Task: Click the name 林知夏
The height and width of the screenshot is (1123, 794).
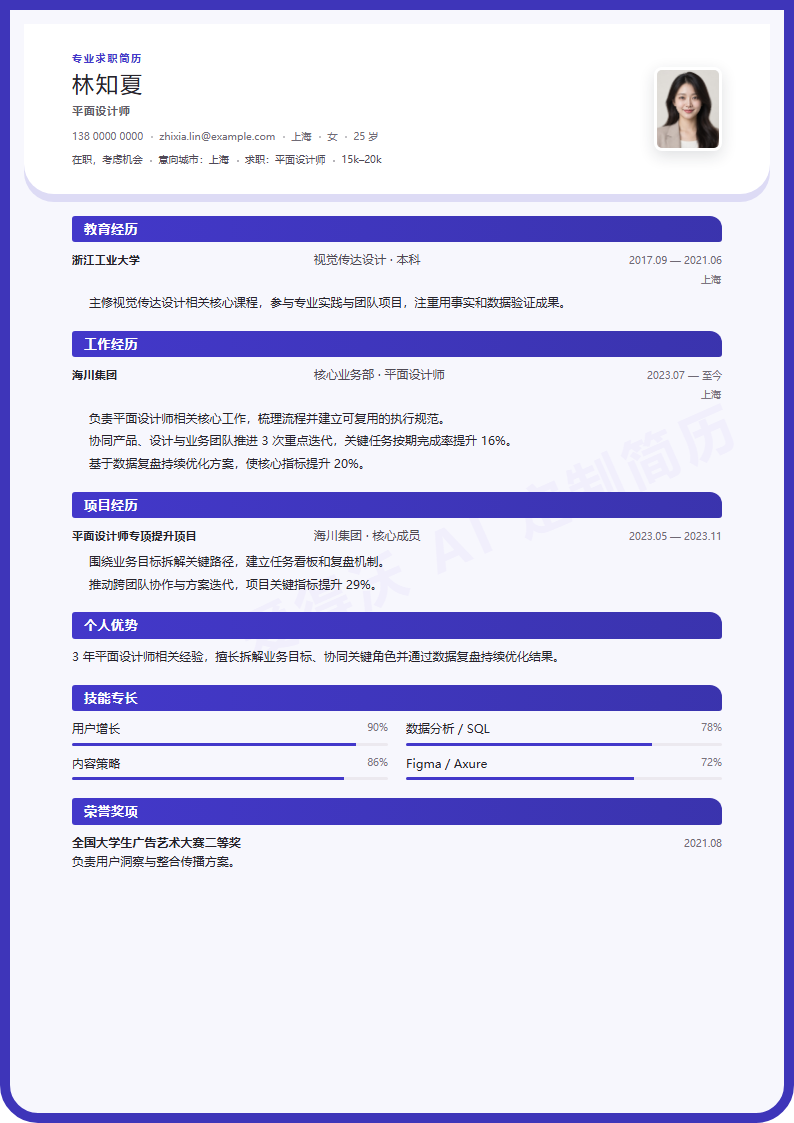Action: pyautogui.click(x=107, y=85)
